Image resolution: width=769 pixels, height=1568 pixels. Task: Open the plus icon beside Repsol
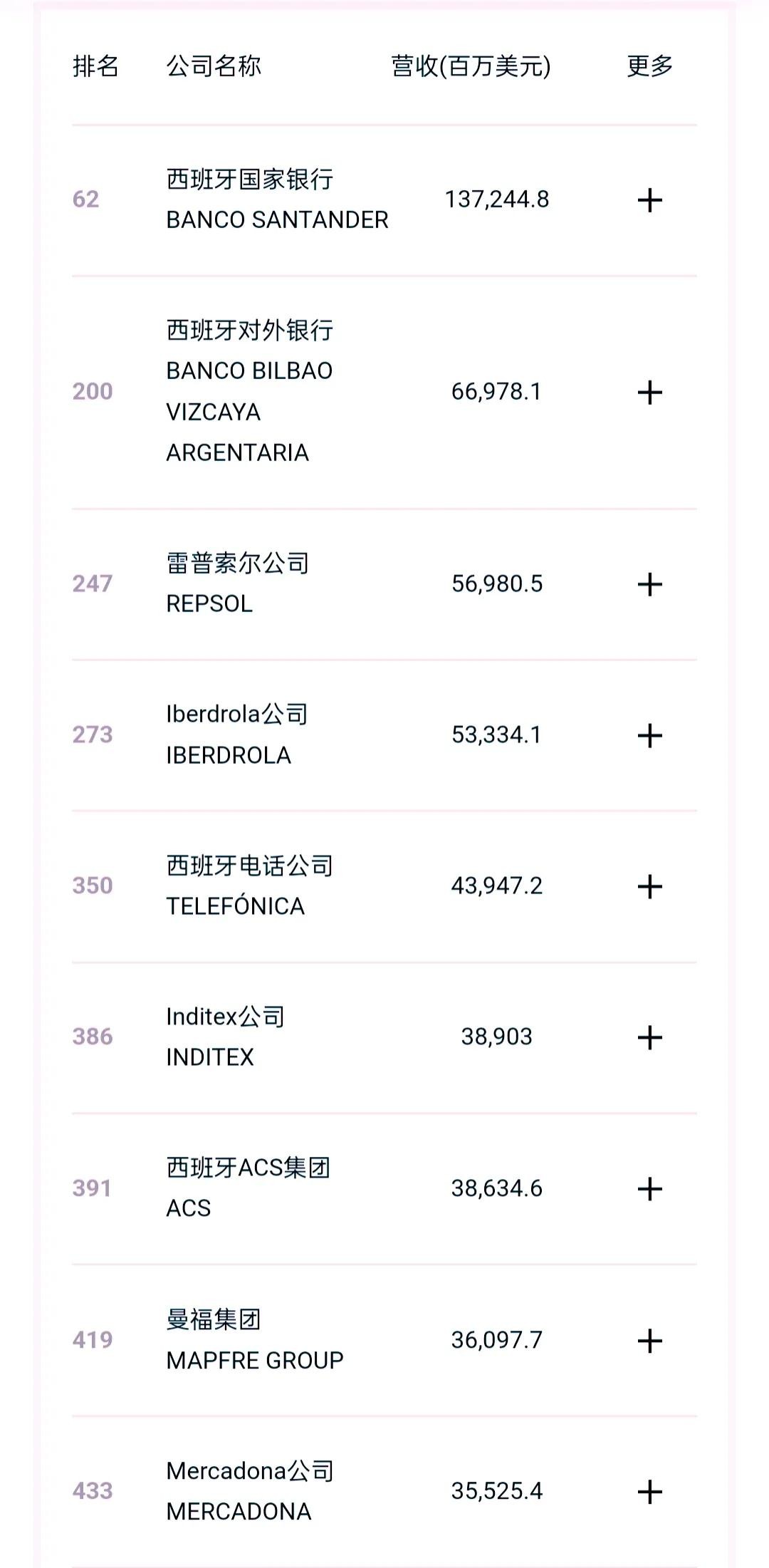649,585
